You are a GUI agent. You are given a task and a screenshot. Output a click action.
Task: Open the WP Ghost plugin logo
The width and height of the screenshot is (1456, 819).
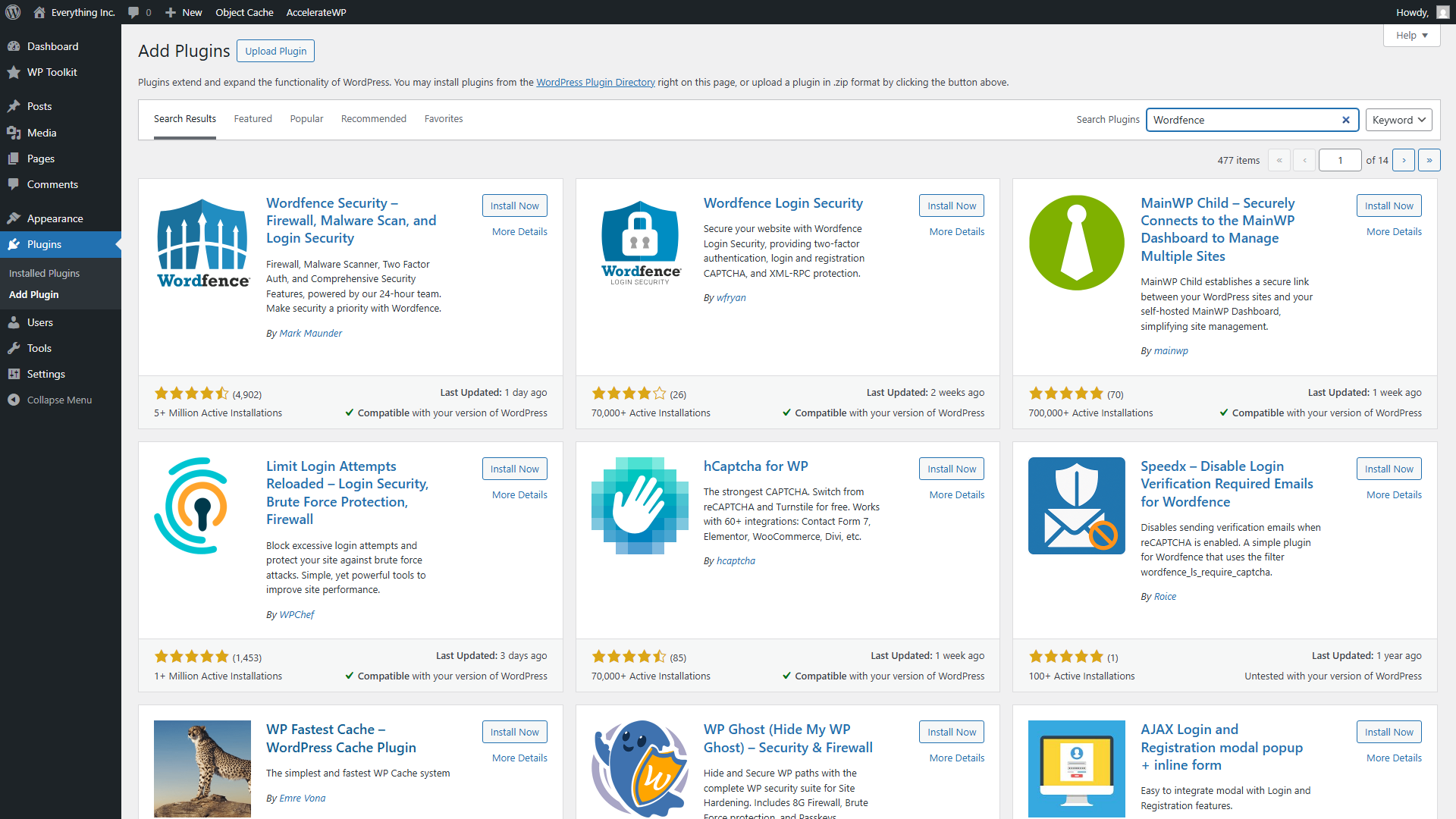point(640,768)
